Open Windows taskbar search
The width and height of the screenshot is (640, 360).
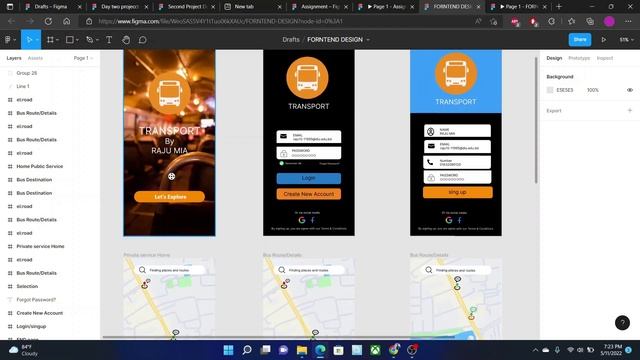(247, 350)
